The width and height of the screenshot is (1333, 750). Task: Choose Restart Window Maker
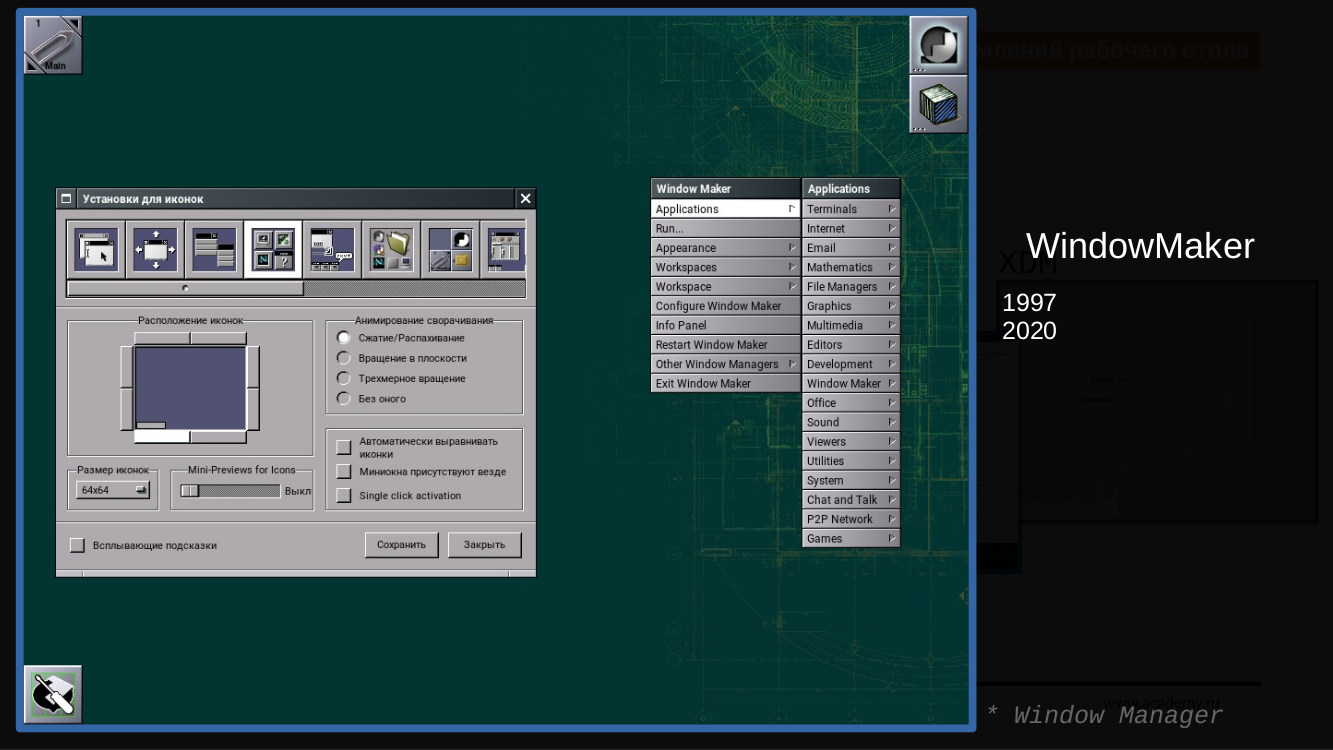(x=726, y=345)
